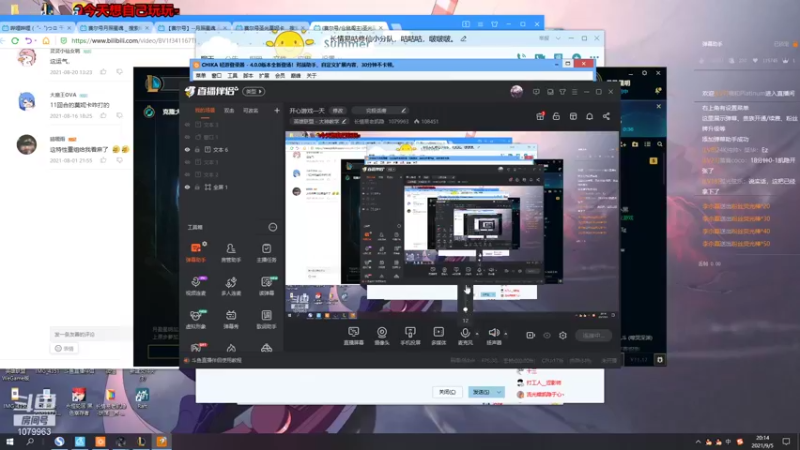The width and height of the screenshot is (800, 450).
Task: Open the 会员 menu in CHIKA window
Action: point(280,76)
